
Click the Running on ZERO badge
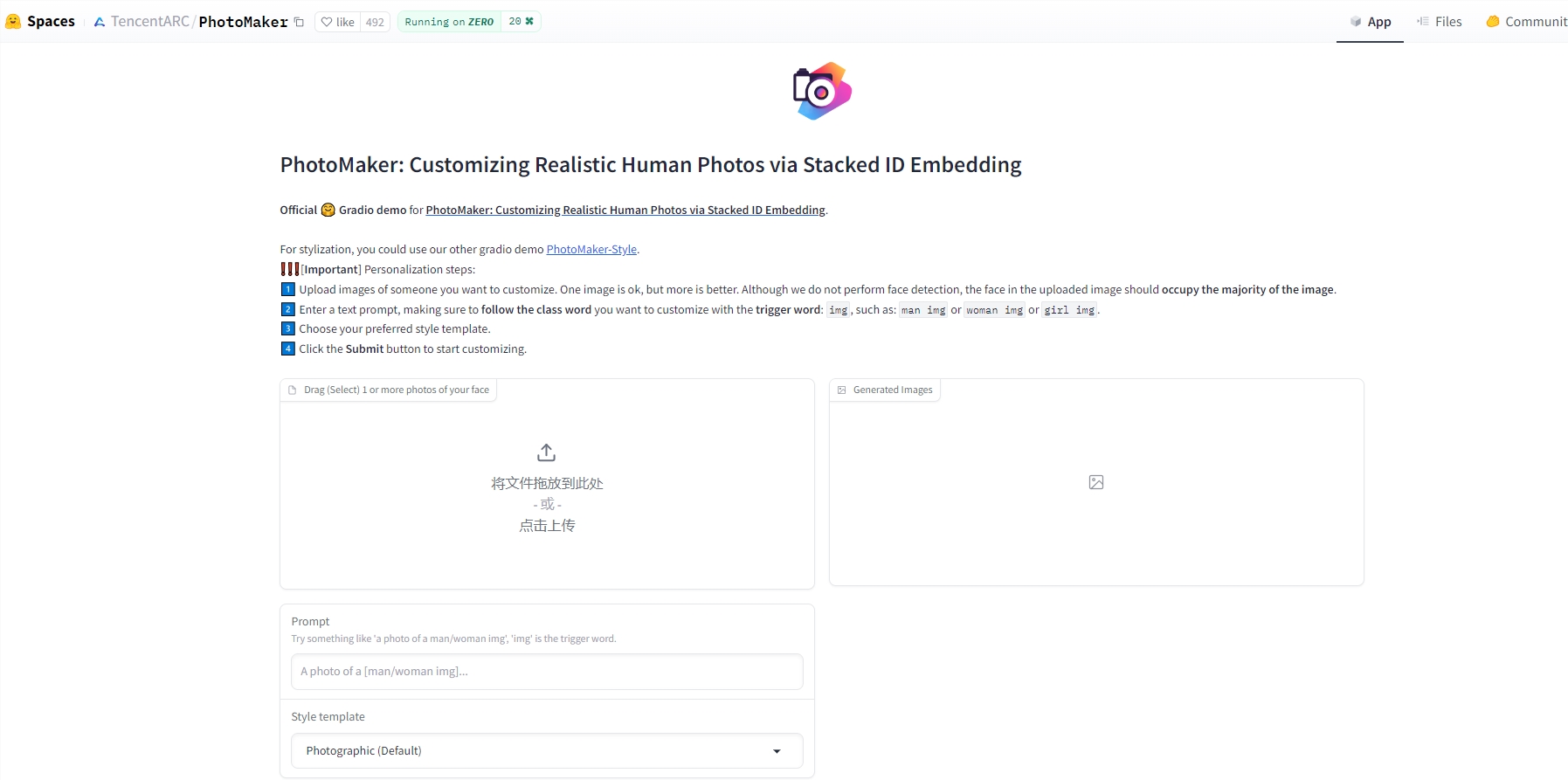tap(448, 21)
